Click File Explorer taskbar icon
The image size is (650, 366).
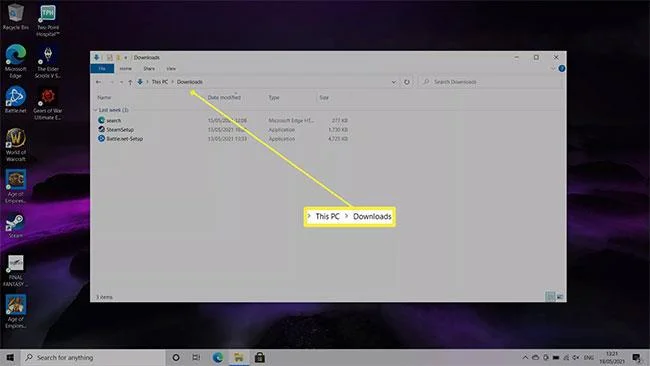pyautogui.click(x=239, y=357)
